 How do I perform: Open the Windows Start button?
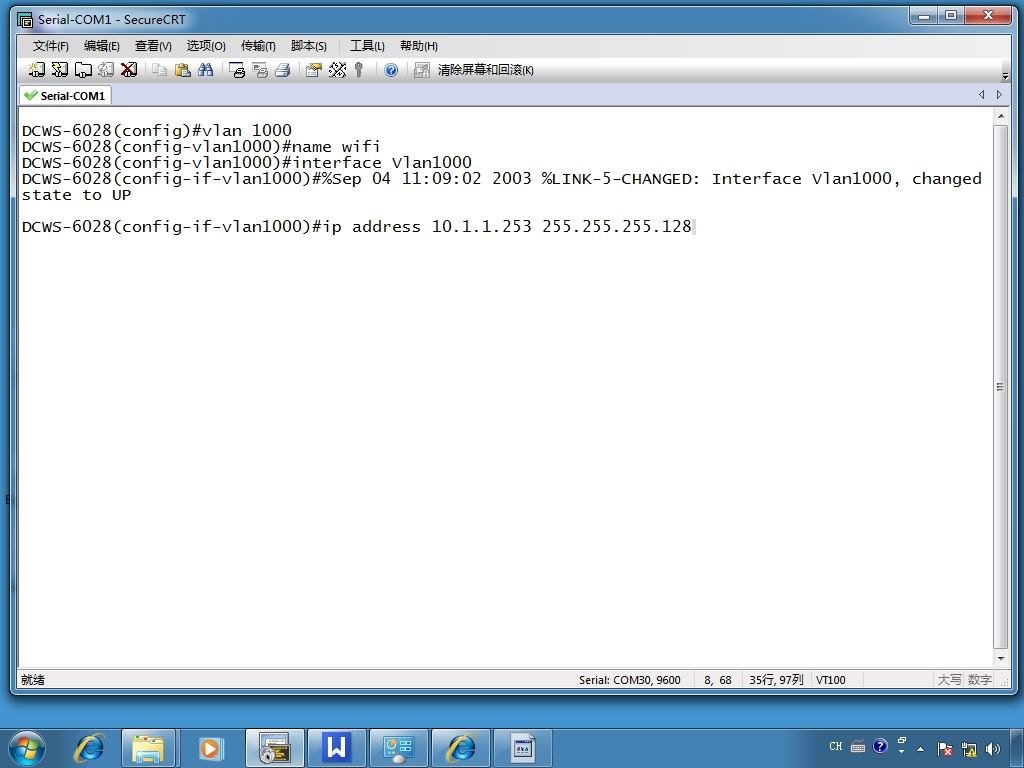[x=26, y=748]
